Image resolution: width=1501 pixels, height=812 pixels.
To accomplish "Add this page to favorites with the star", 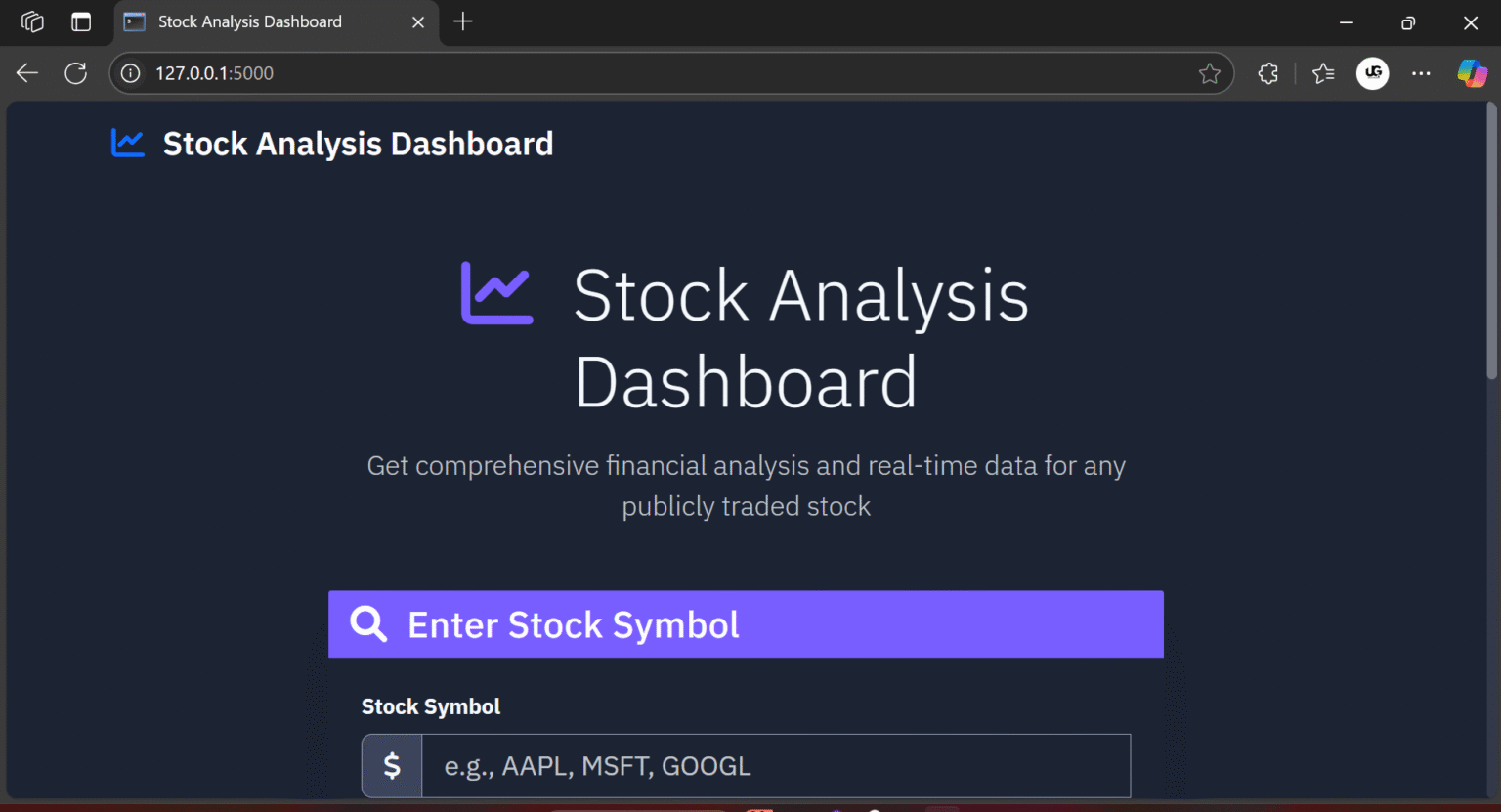I will [1211, 72].
